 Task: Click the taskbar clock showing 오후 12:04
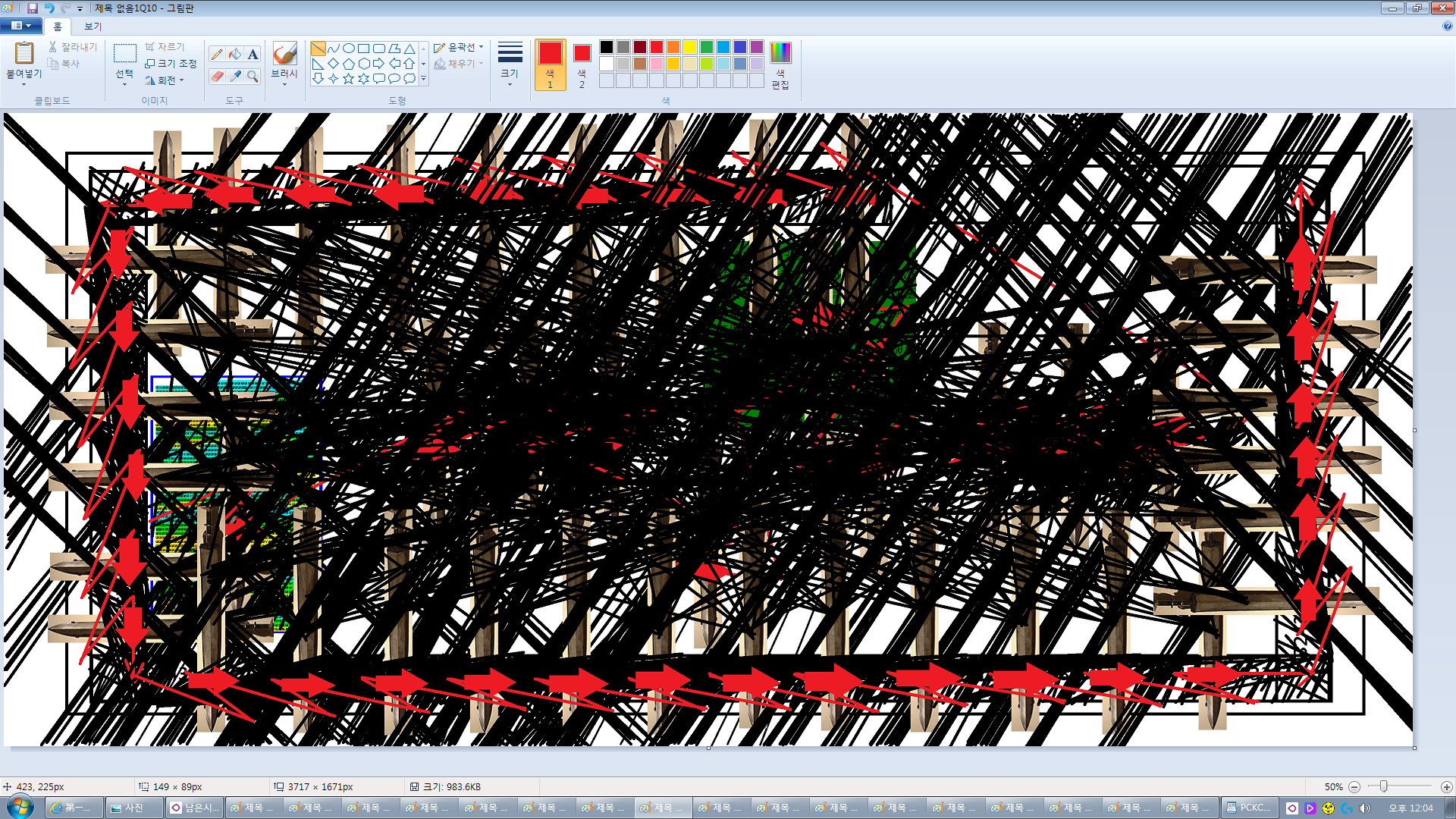[1411, 808]
